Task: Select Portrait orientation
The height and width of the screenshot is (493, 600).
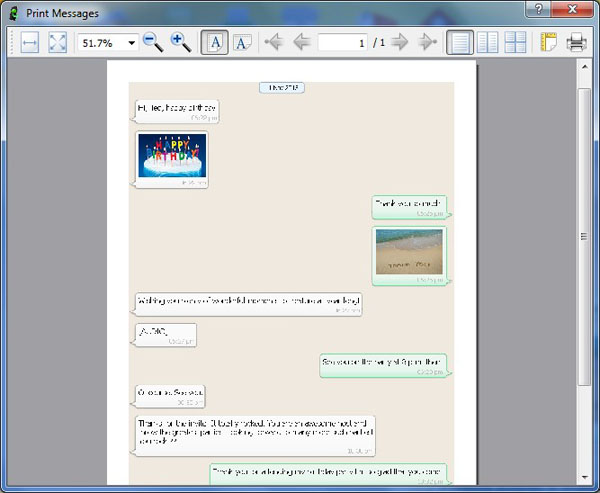Action: pos(214,42)
